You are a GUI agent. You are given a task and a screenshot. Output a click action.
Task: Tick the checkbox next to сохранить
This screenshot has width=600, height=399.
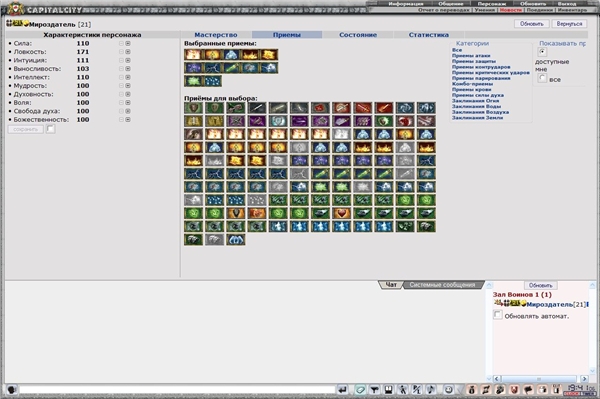point(50,129)
